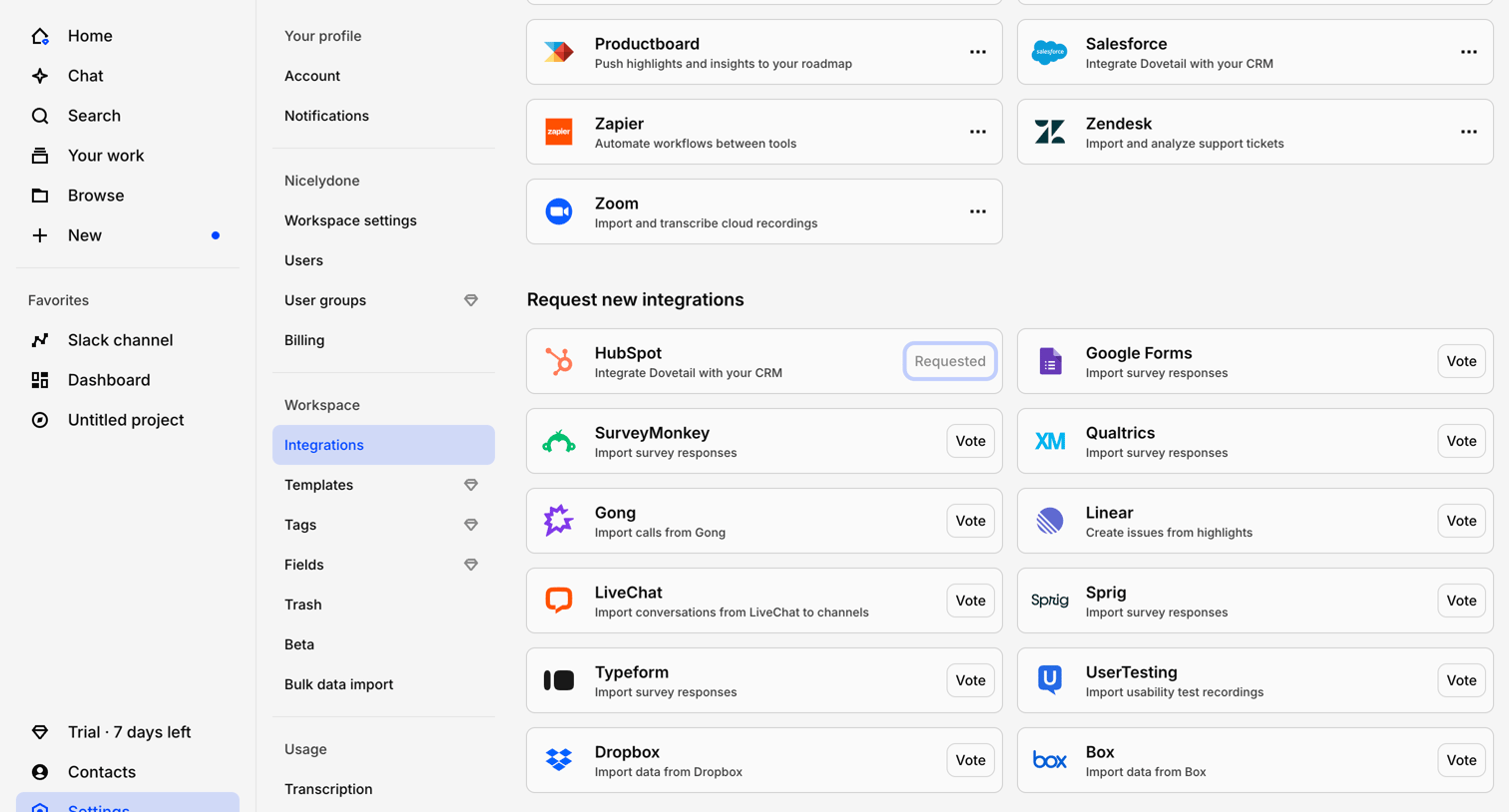Viewport: 1509px width, 812px height.
Task: Vote for Box integration
Action: pos(1461,760)
